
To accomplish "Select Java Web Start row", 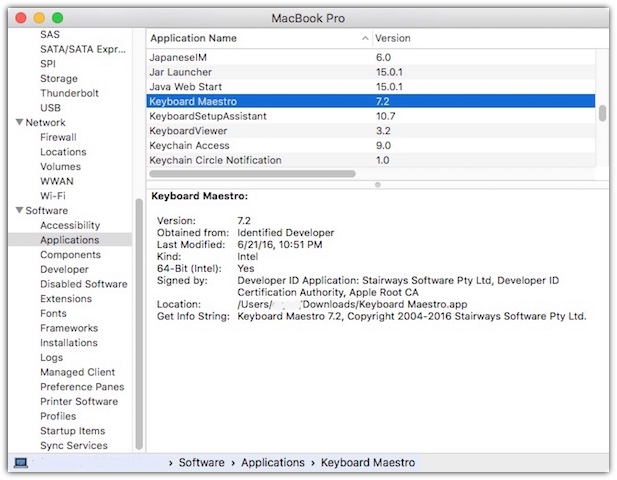I will [x=371, y=87].
